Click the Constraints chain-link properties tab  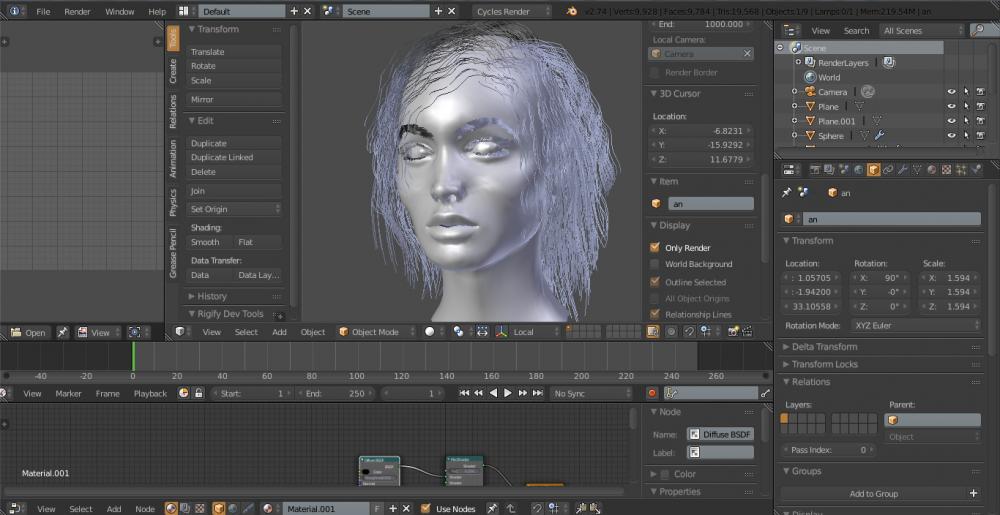(x=888, y=170)
